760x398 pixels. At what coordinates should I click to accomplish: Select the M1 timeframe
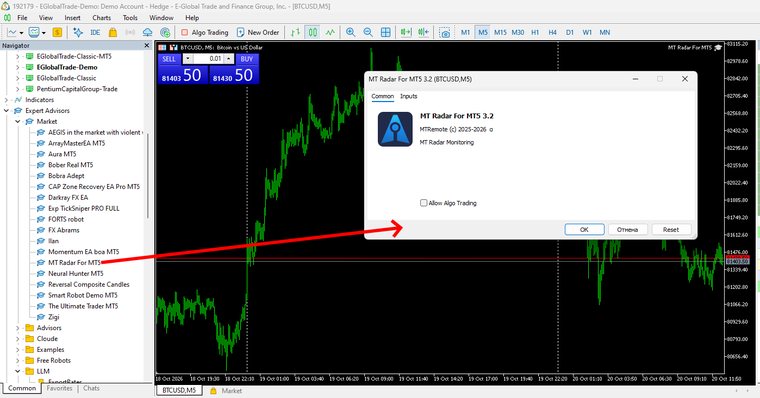(x=465, y=32)
